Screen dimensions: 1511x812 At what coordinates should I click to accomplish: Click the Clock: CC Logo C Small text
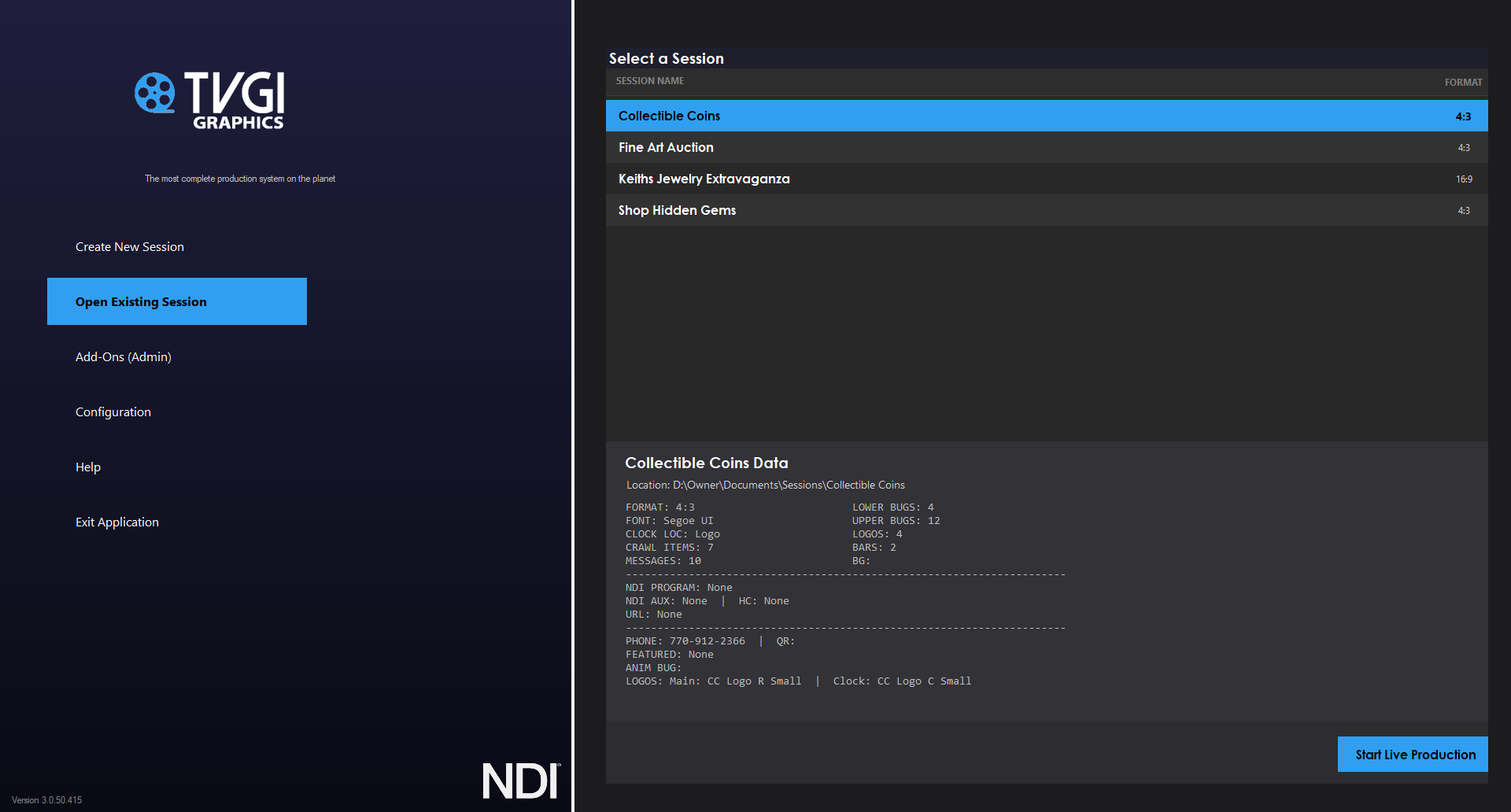(x=903, y=681)
